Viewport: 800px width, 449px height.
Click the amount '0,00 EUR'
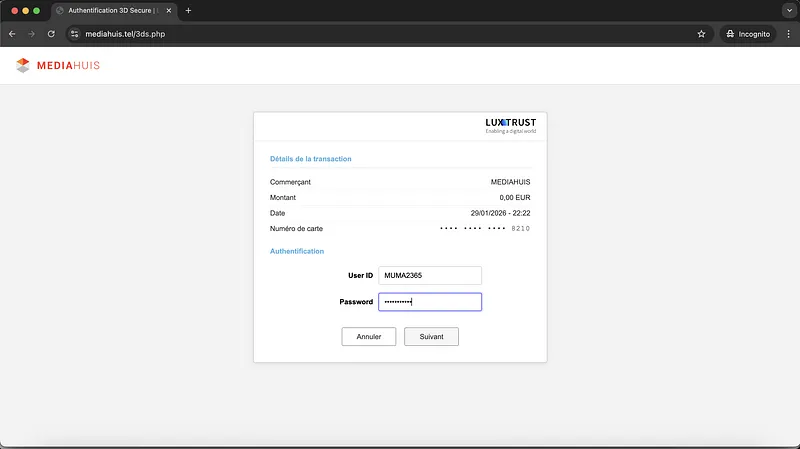pos(515,197)
